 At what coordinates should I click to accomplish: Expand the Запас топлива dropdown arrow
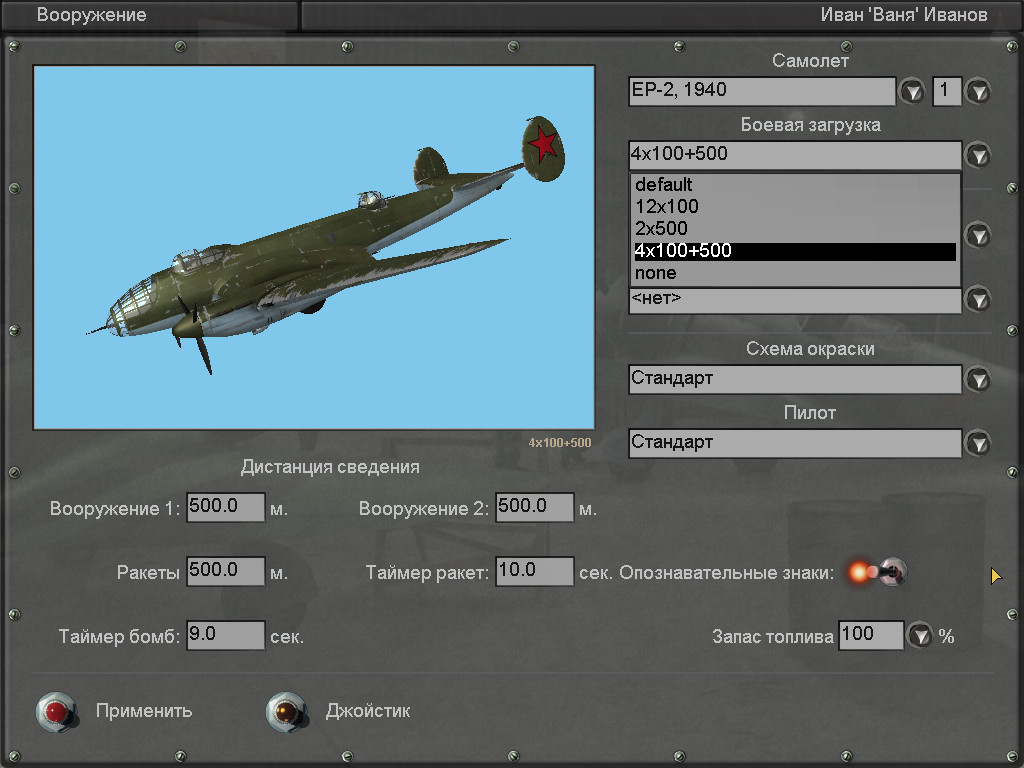[x=919, y=635]
